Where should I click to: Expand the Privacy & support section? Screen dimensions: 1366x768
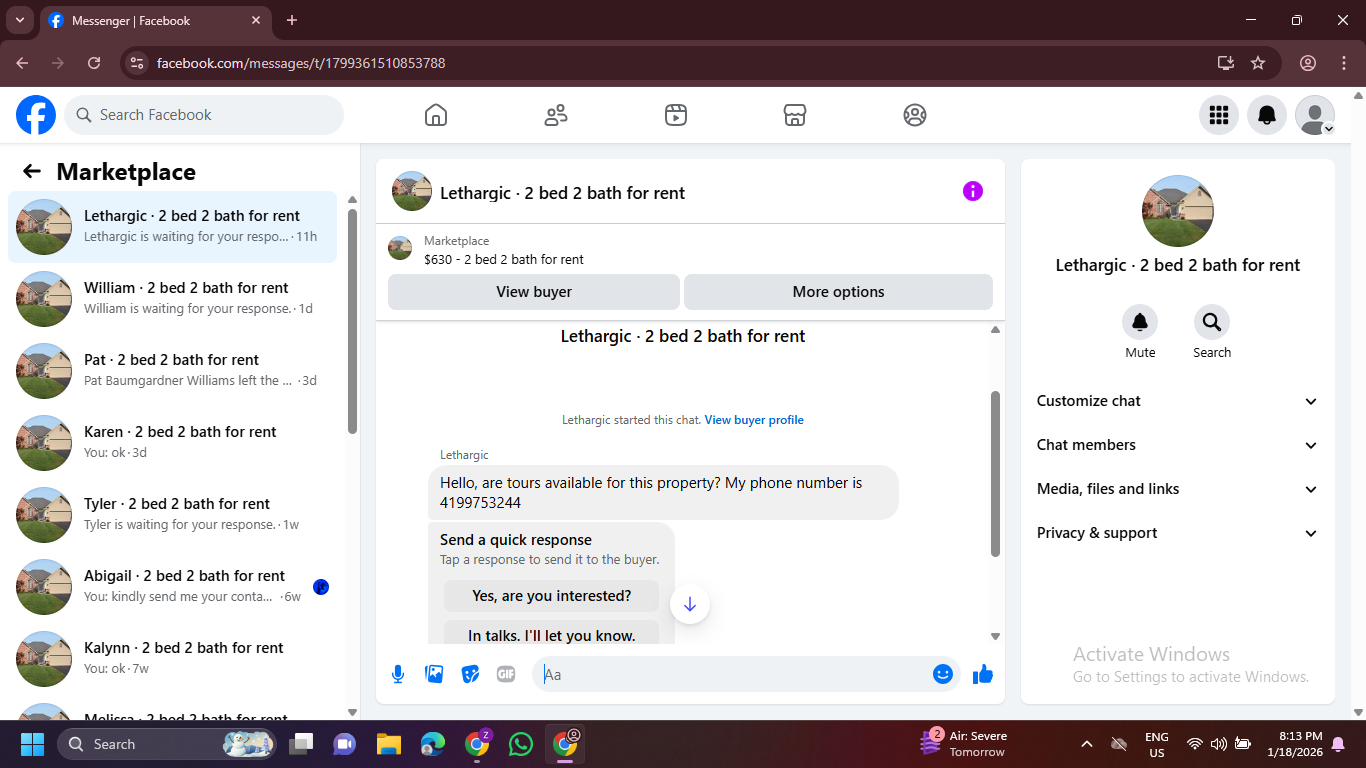1178,533
